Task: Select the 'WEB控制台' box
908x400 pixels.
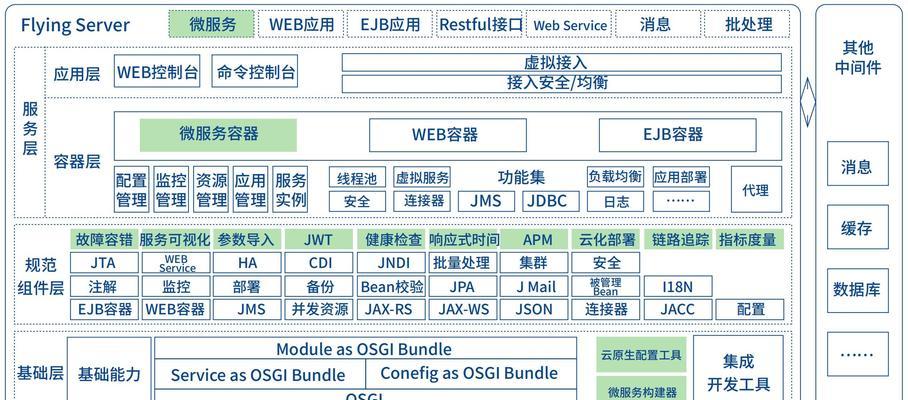Action: [157, 71]
